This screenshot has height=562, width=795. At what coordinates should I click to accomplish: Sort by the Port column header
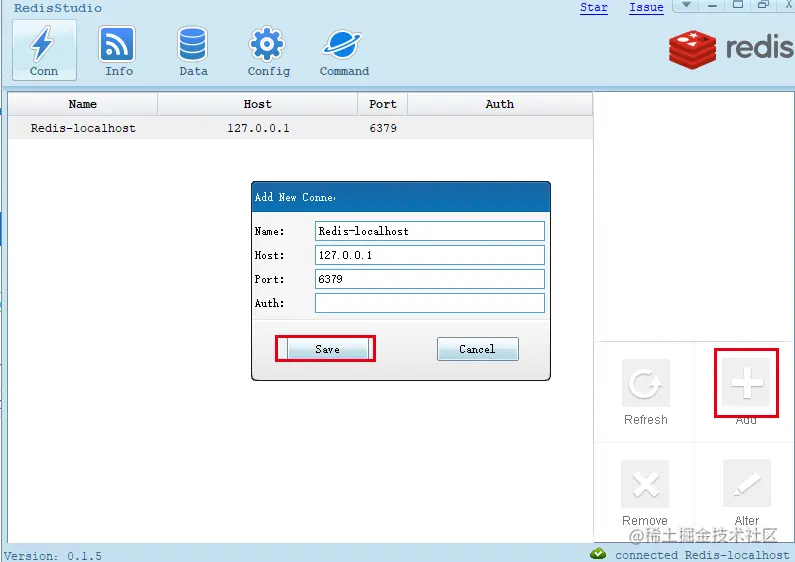383,104
